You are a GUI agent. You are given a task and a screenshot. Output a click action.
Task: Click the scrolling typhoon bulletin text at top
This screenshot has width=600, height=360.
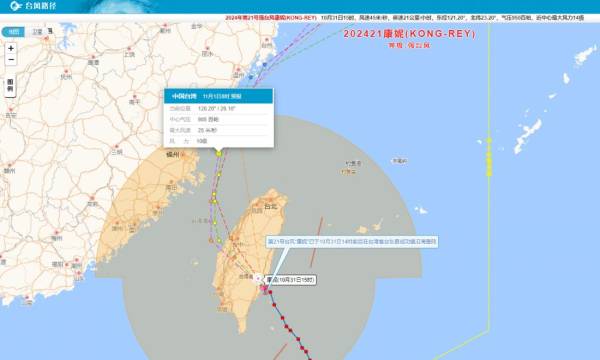404,18
